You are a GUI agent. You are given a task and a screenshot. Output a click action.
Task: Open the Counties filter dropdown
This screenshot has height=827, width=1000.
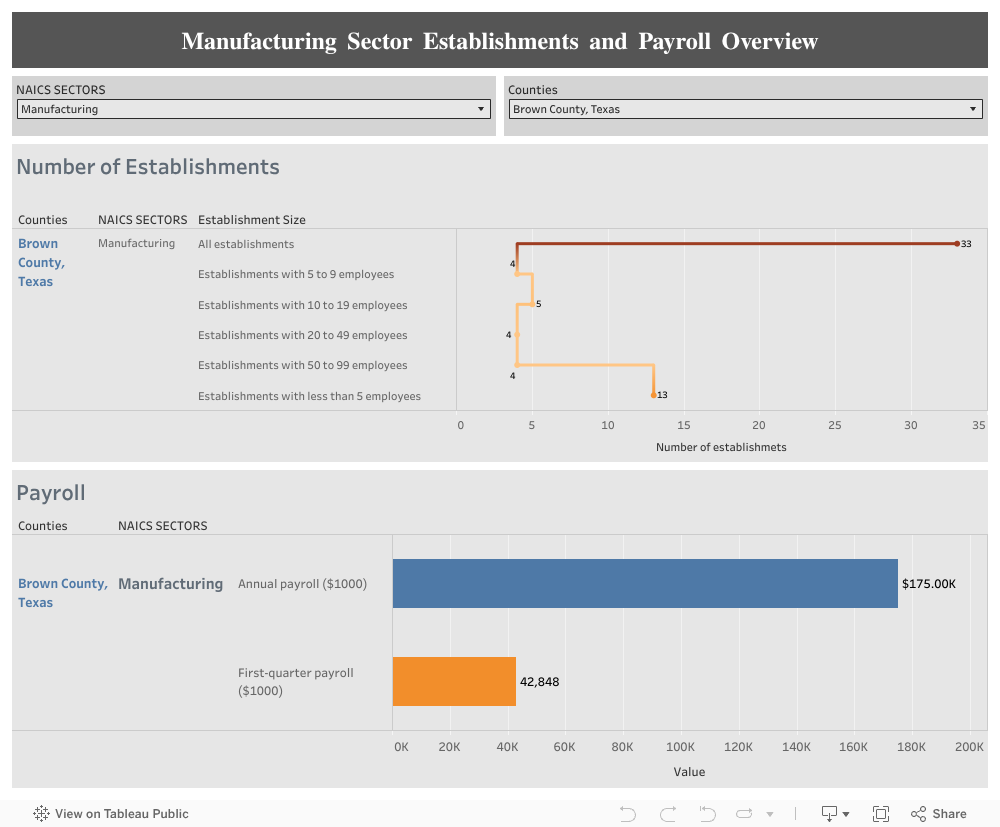pos(971,109)
